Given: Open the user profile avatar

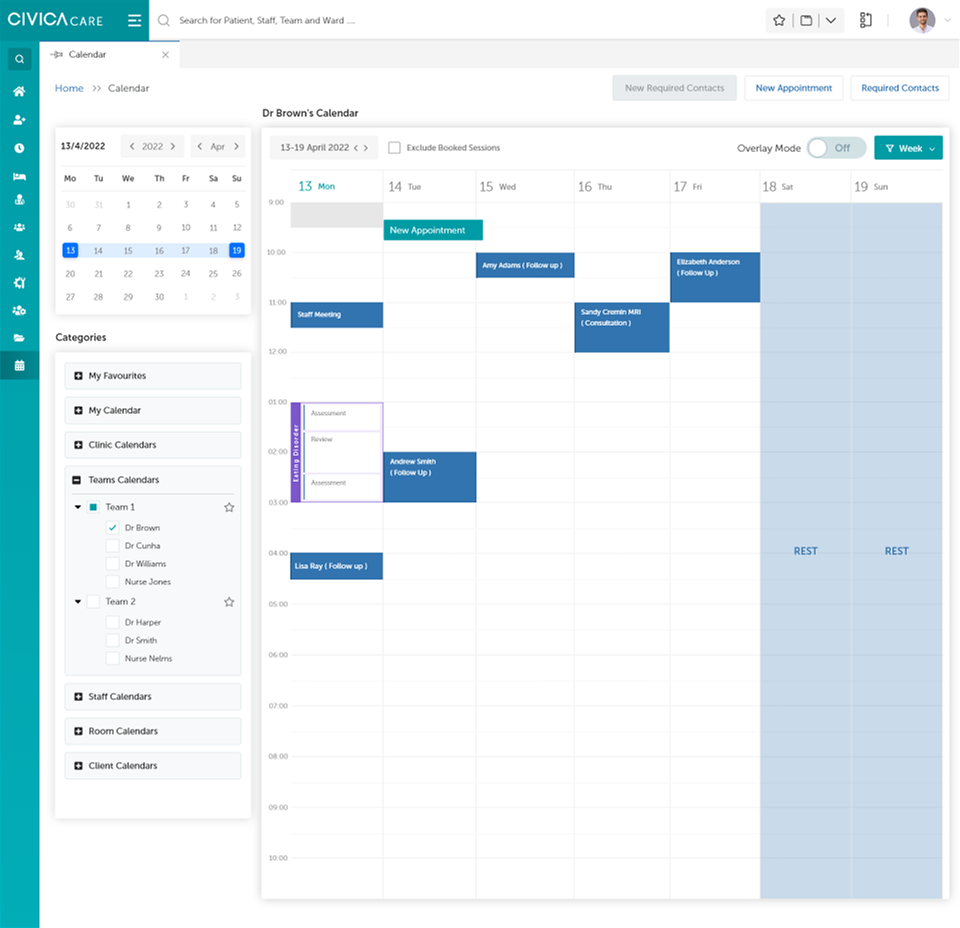Looking at the screenshot, I should point(922,20).
